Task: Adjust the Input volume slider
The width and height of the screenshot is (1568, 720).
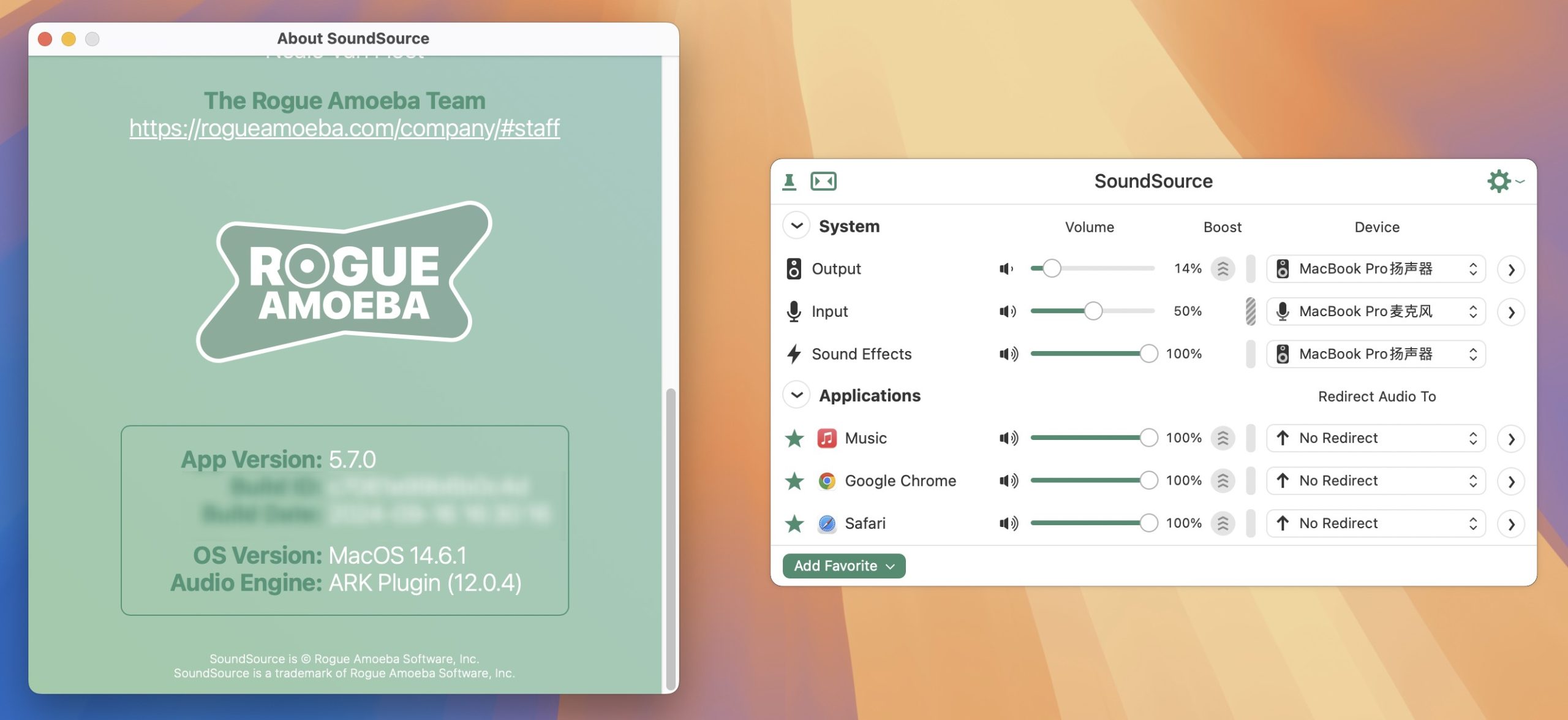Action: click(x=1093, y=311)
